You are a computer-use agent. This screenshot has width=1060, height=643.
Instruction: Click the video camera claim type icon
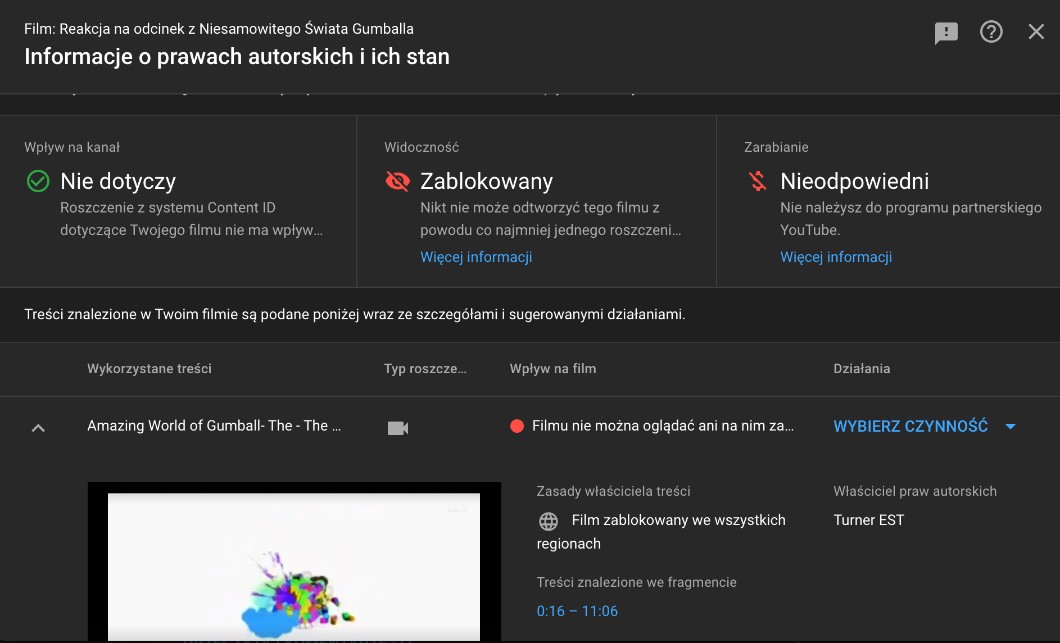pos(398,427)
